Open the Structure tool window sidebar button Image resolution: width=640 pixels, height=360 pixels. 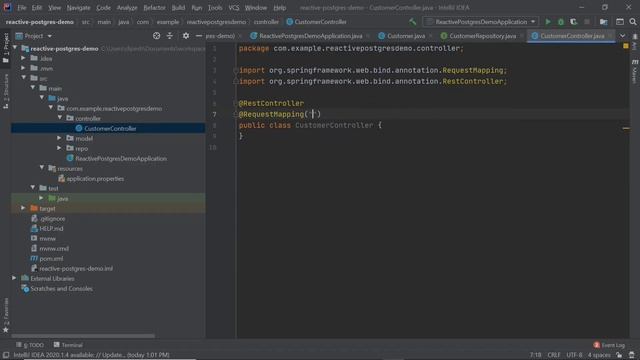(6, 91)
